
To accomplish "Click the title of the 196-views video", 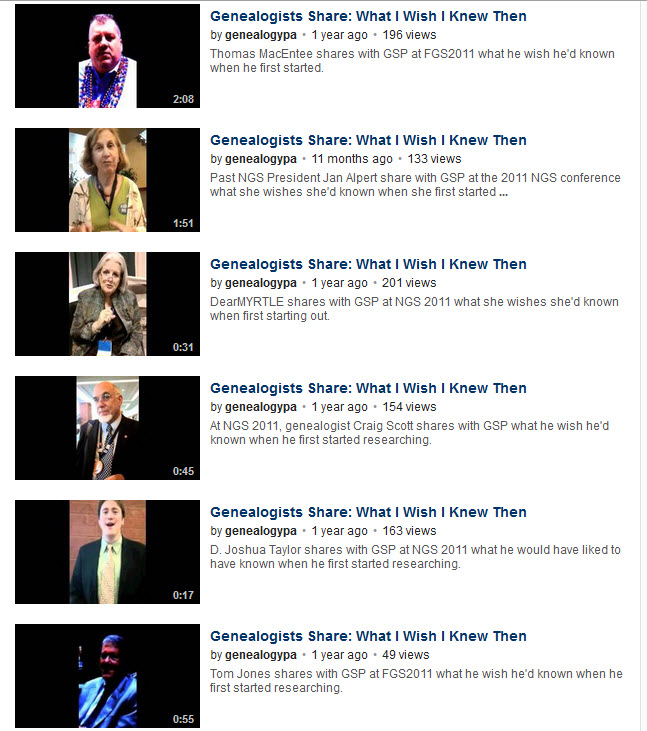I will 368,16.
